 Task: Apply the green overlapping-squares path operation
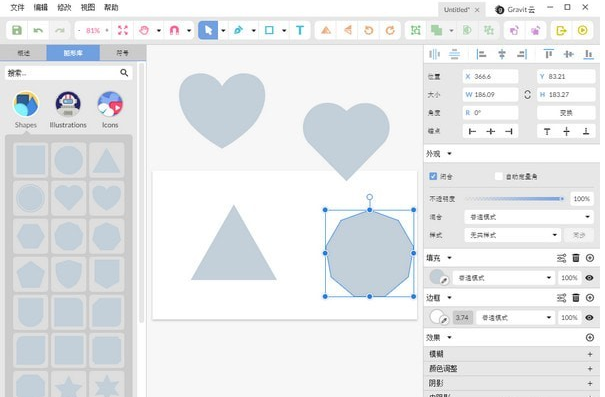tap(436, 30)
